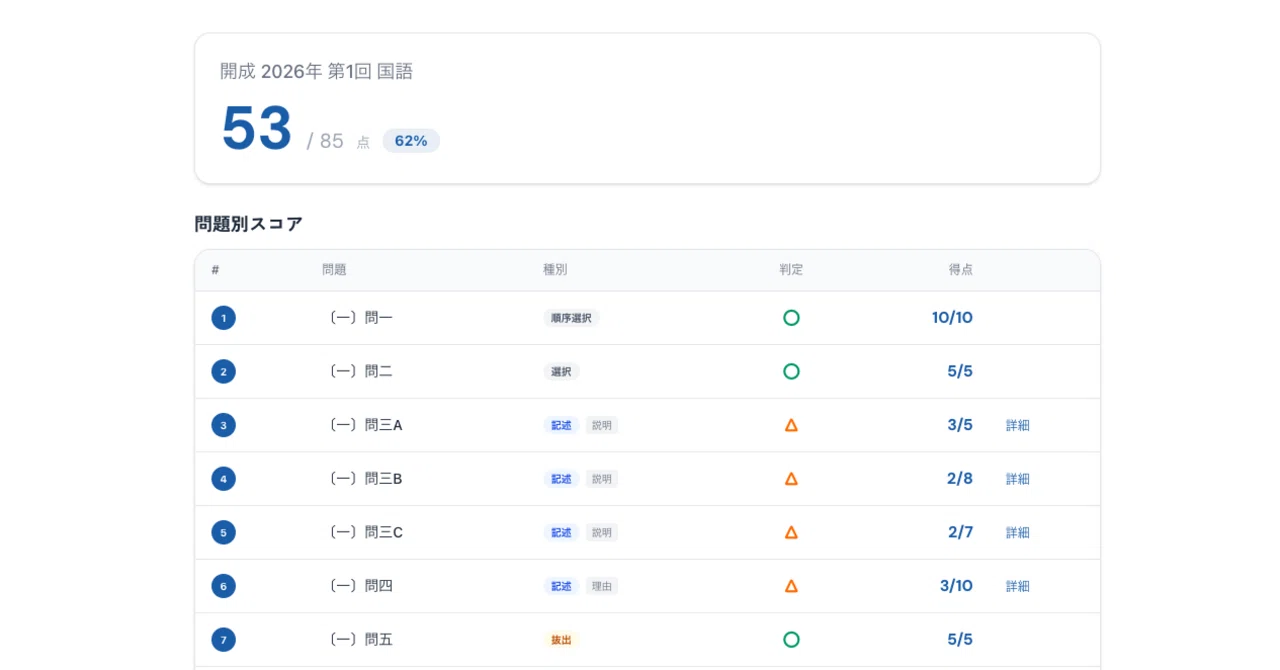
Task: Click the 10/10 score value
Action: tap(952, 318)
